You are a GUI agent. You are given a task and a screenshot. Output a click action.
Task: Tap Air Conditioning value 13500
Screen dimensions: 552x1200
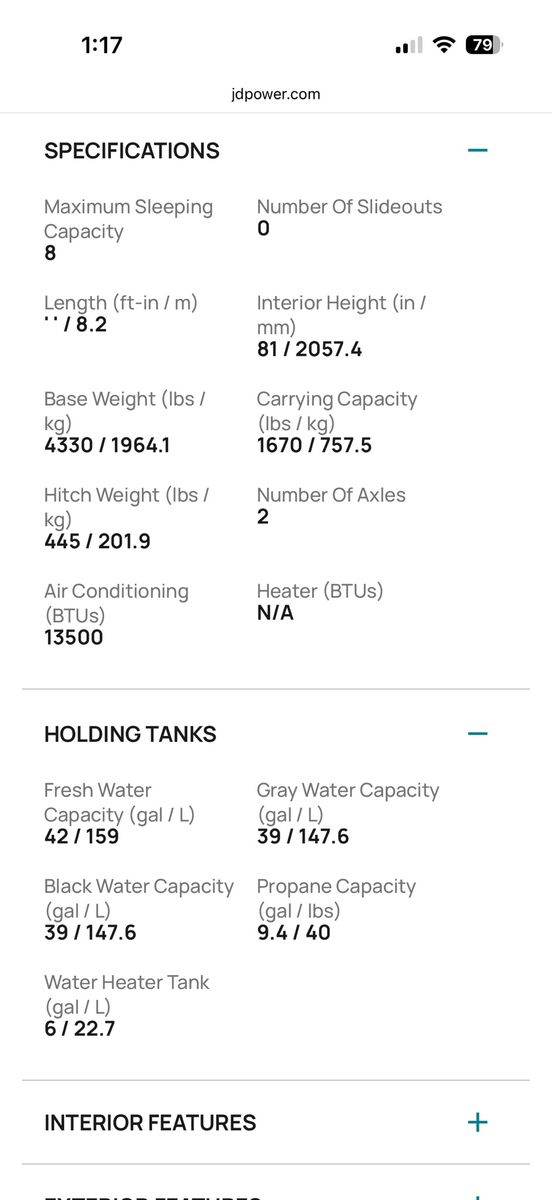[x=74, y=637]
